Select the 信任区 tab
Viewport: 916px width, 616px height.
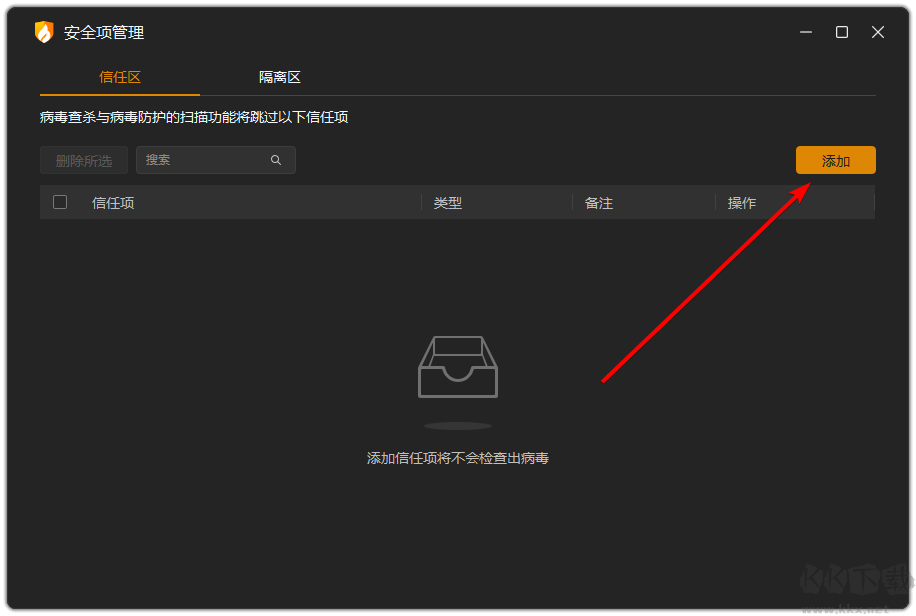[119, 76]
